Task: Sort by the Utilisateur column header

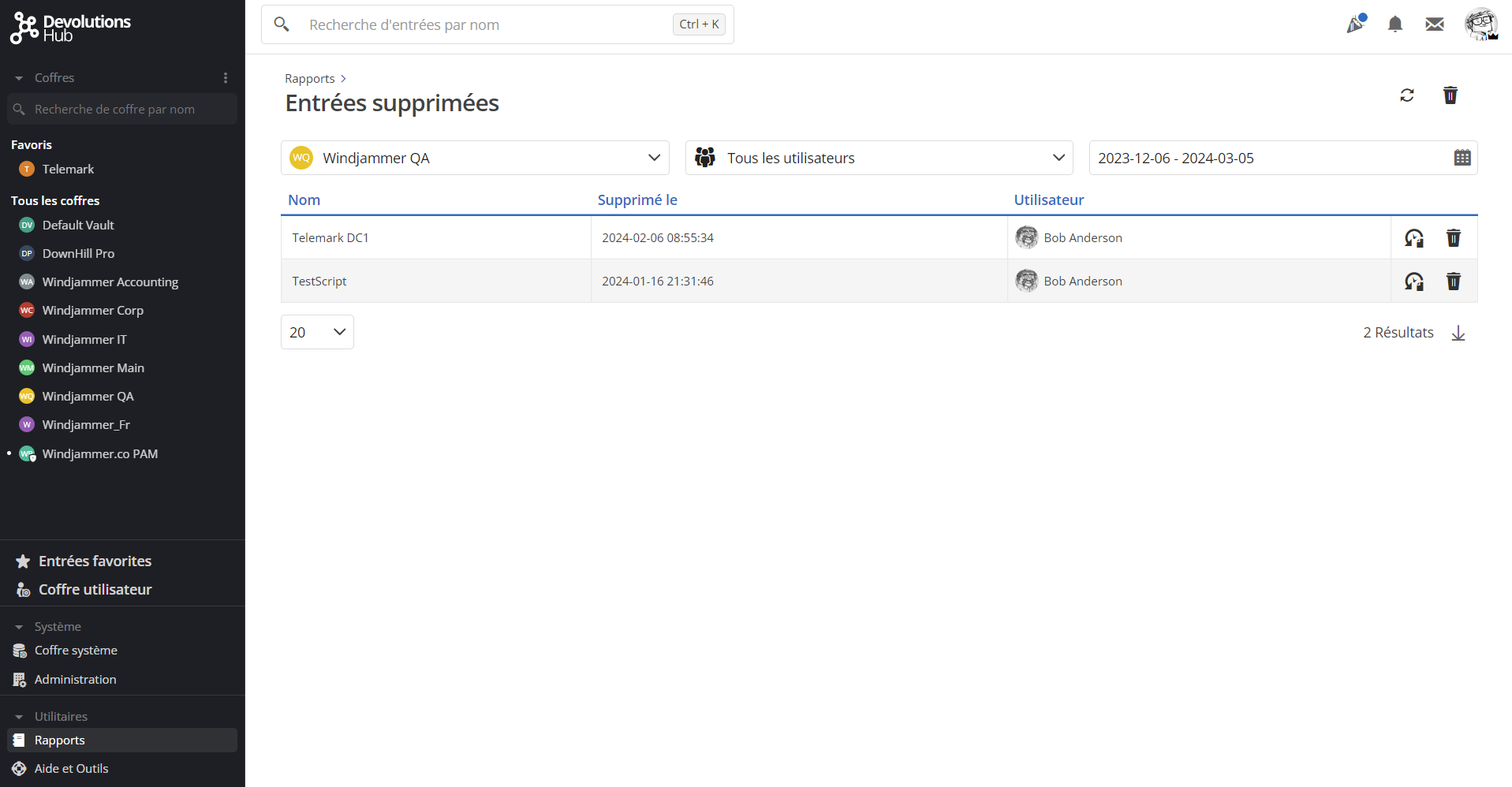Action: (x=1049, y=200)
